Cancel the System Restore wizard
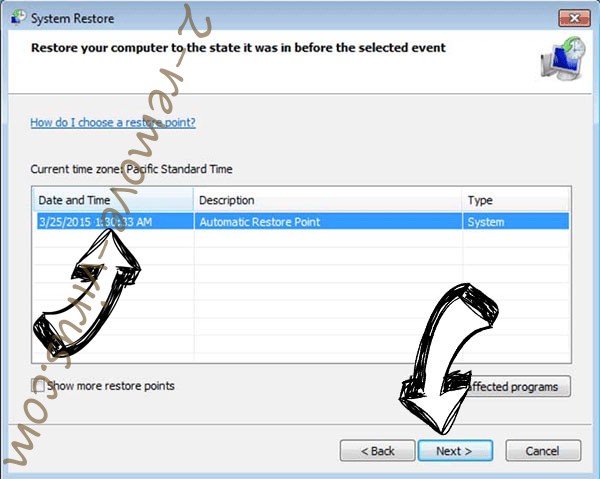 click(x=543, y=451)
